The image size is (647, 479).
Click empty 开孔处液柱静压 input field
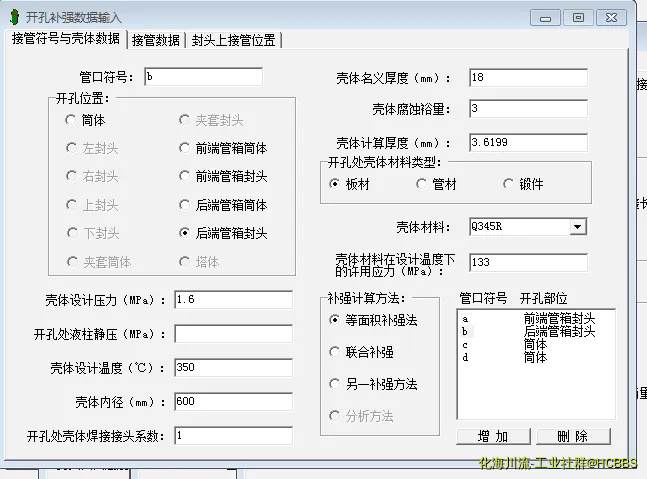[234, 334]
